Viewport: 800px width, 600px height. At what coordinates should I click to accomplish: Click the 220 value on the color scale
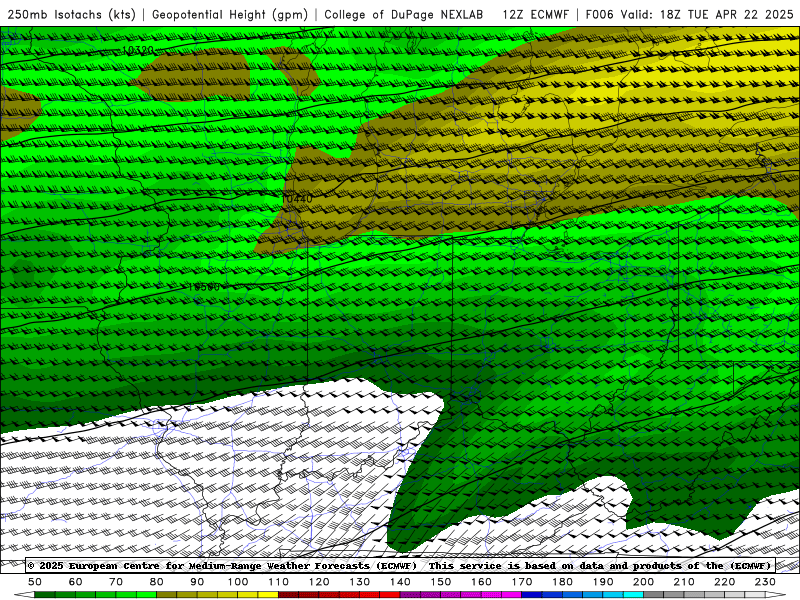(724, 582)
